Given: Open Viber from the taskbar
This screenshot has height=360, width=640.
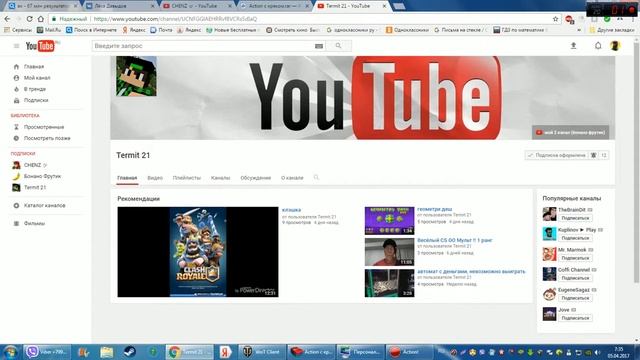Looking at the screenshot, I should [x=47, y=351].
